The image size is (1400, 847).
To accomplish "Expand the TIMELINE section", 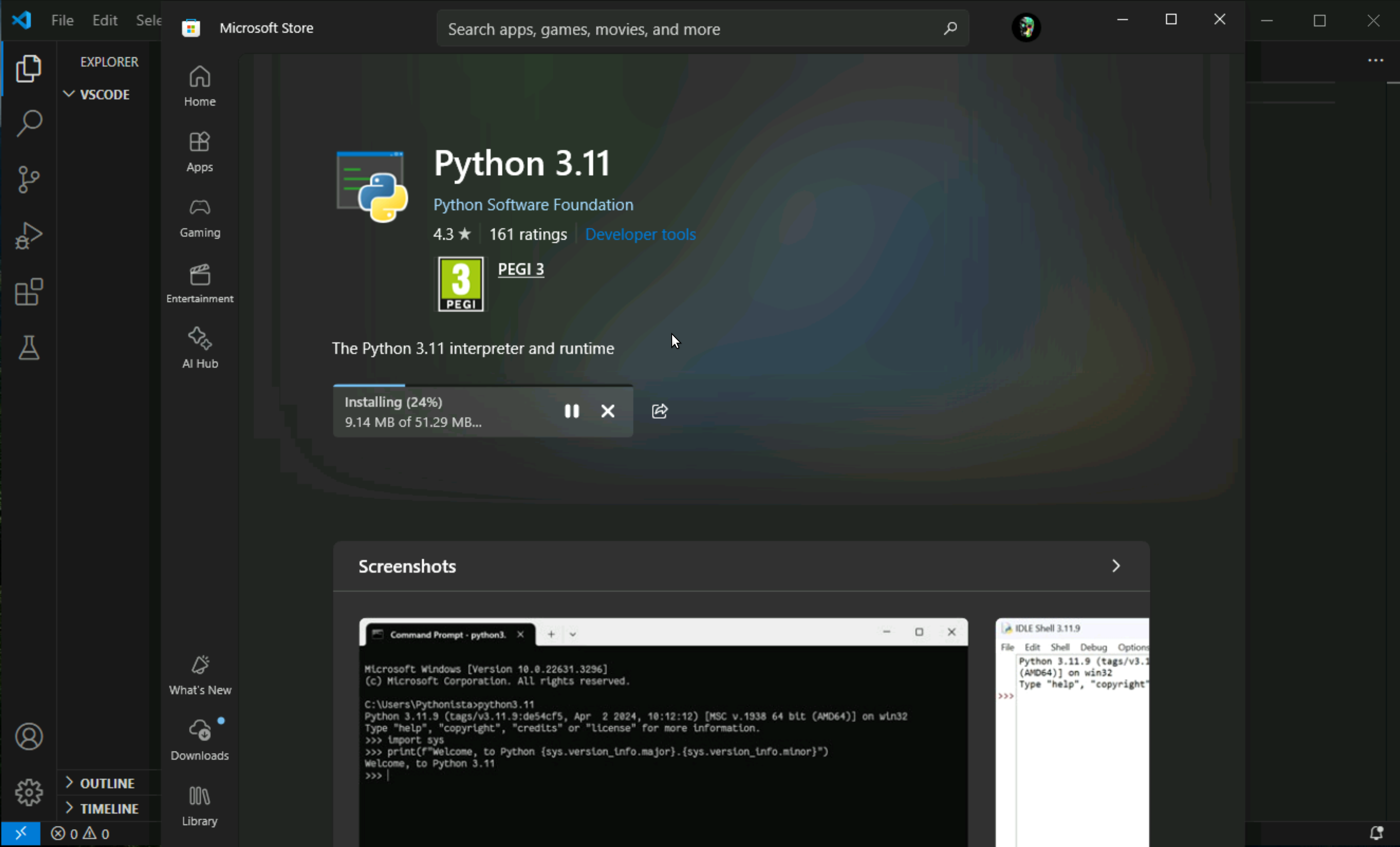I will pos(109,808).
